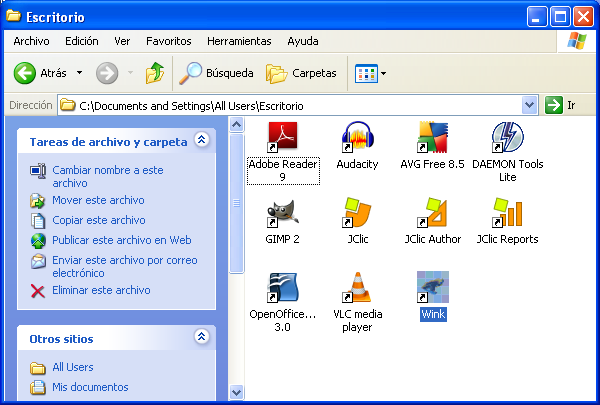600x405 pixels.
Task: Open the Herramientas menu
Action: (238, 41)
